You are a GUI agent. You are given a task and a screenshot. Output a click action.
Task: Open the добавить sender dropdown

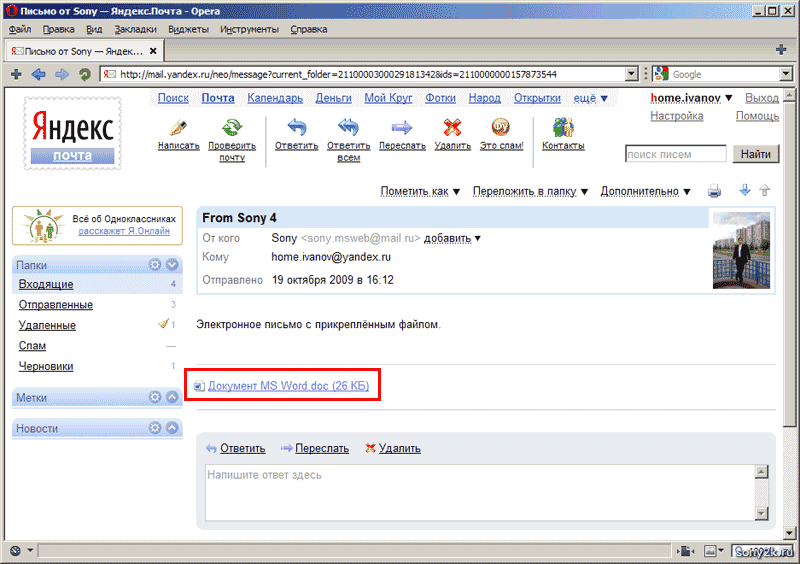(x=452, y=238)
